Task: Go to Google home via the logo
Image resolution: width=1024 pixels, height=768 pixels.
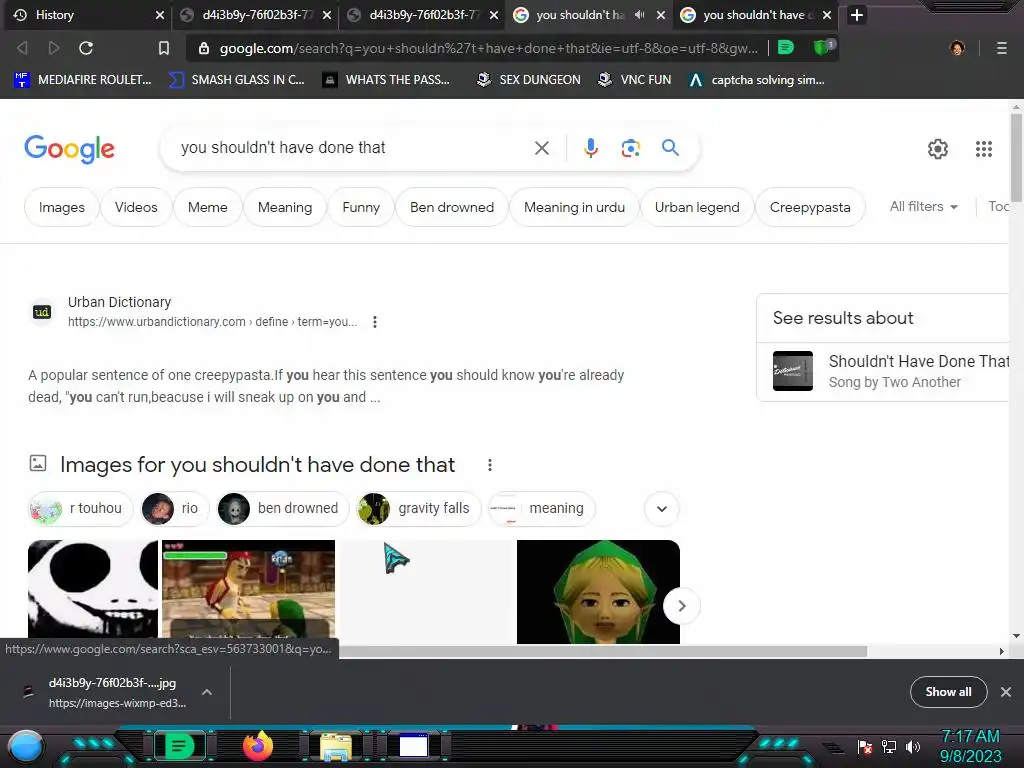Action: point(69,149)
